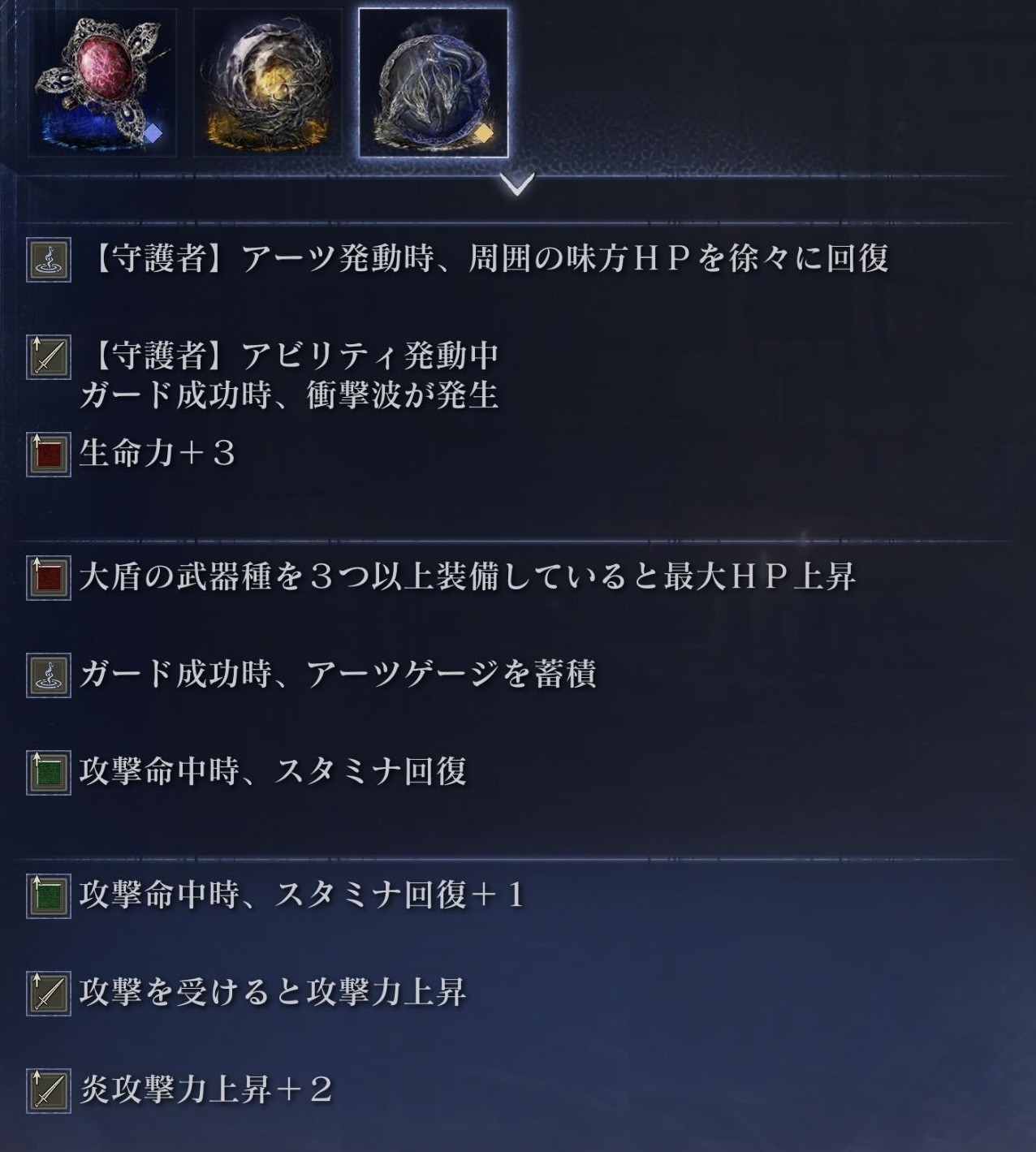The height and width of the screenshot is (1152, 1036).
Task: Select the 最大HP上昇 great shield effect text
Action: (468, 576)
